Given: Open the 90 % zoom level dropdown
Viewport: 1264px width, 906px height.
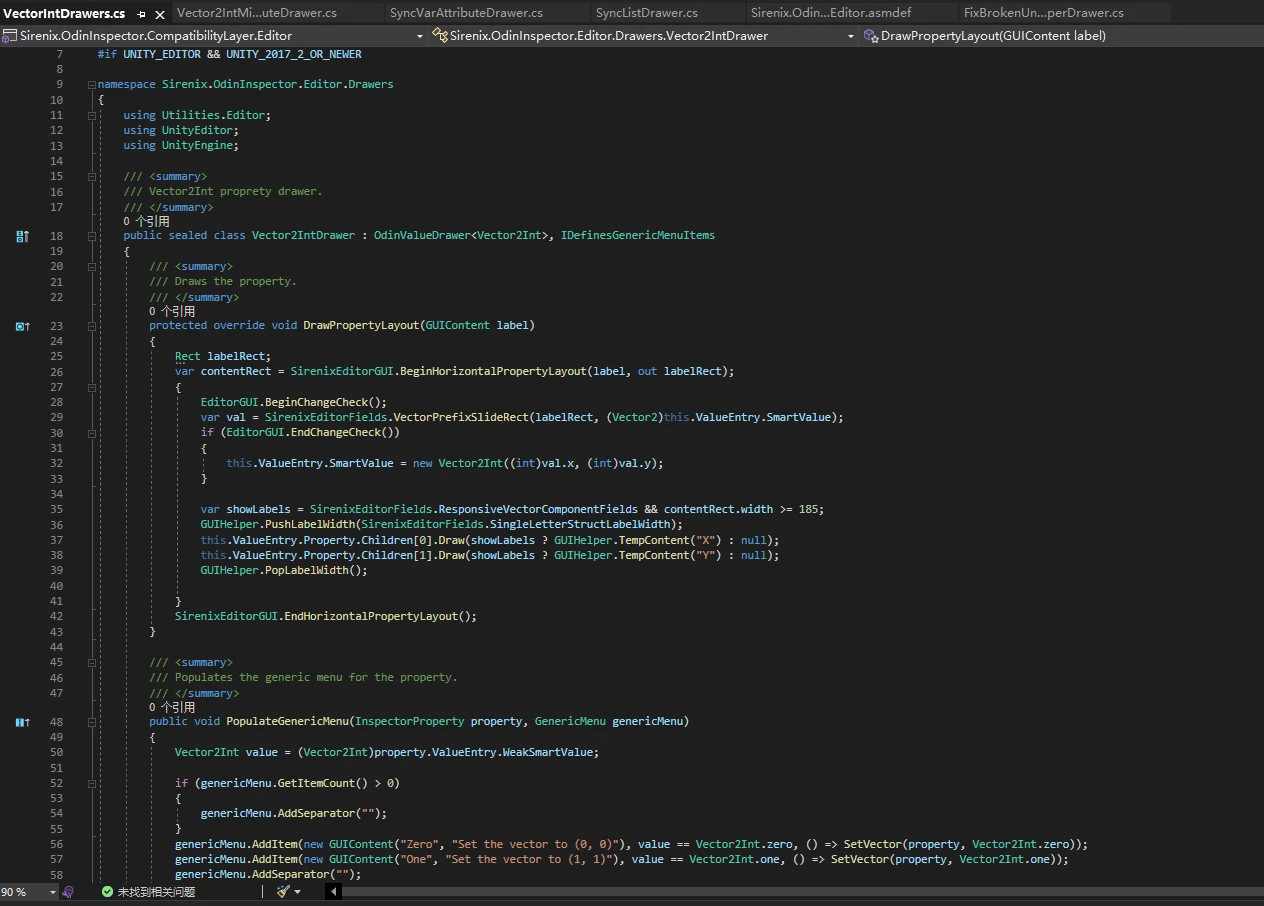Looking at the screenshot, I should [27, 891].
